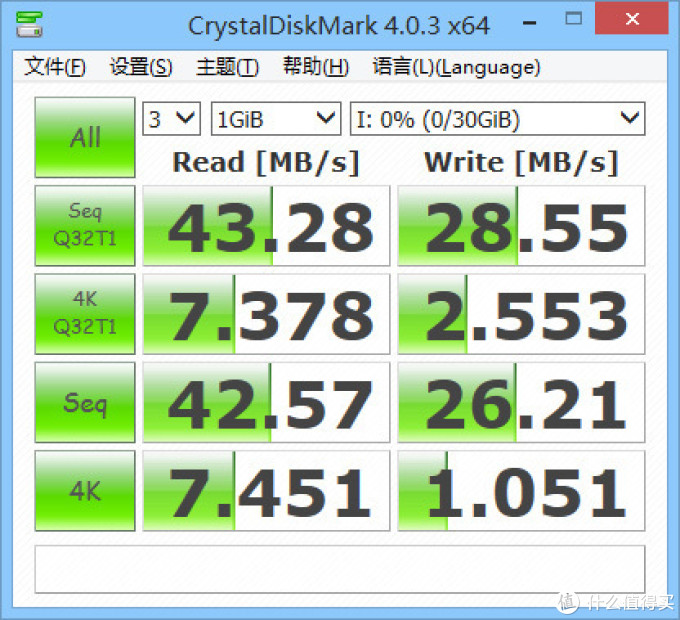Run all benchmarks with the All button

[x=85, y=137]
